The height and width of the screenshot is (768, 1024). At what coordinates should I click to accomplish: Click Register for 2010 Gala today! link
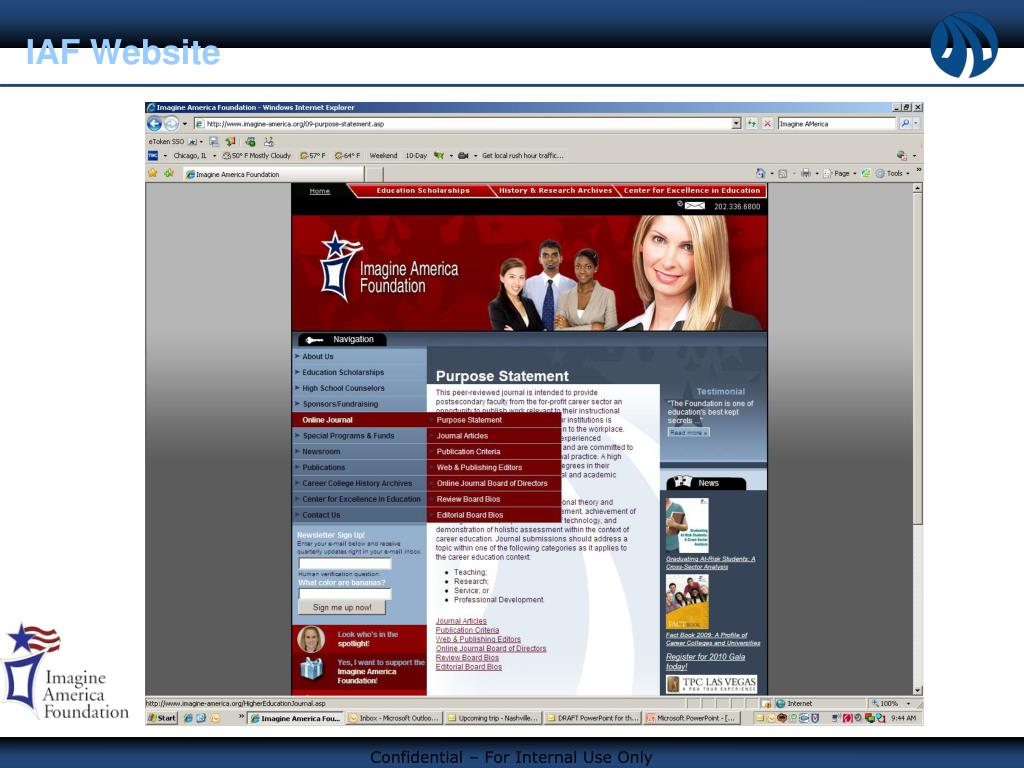(705, 662)
